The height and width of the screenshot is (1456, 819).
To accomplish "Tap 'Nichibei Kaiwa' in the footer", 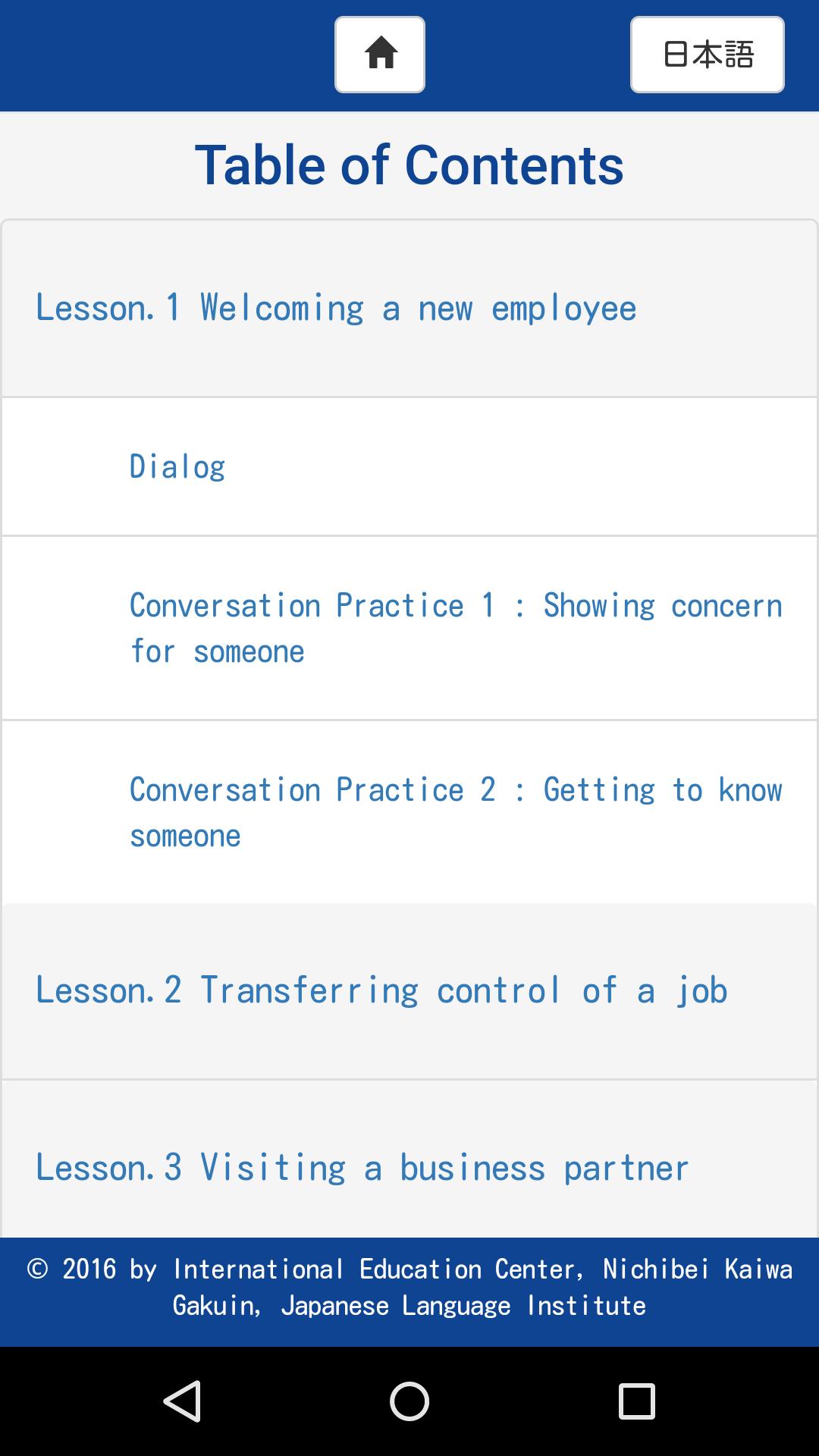I will pyautogui.click(x=698, y=1269).
